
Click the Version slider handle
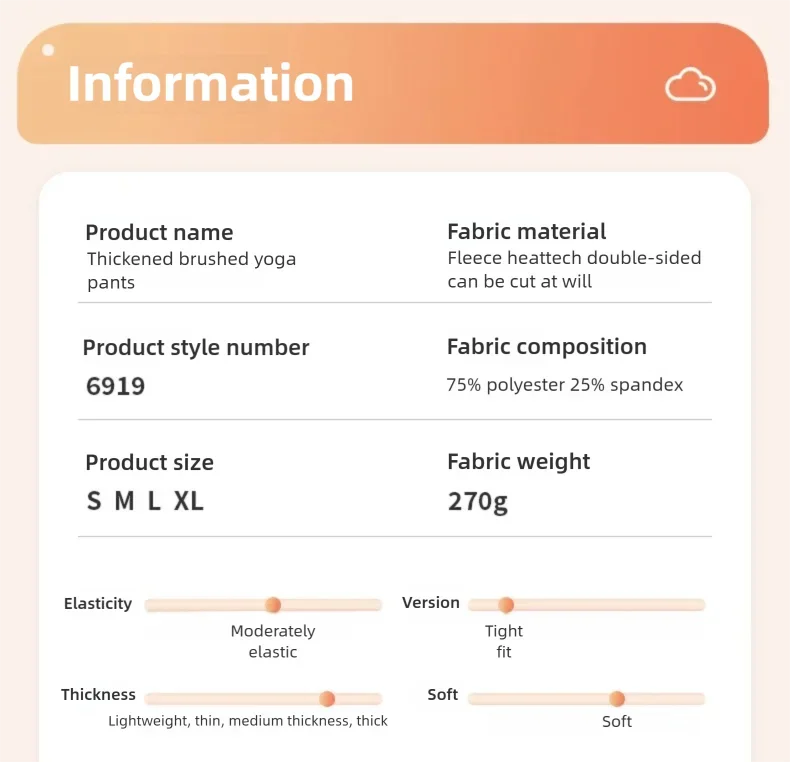coord(506,605)
